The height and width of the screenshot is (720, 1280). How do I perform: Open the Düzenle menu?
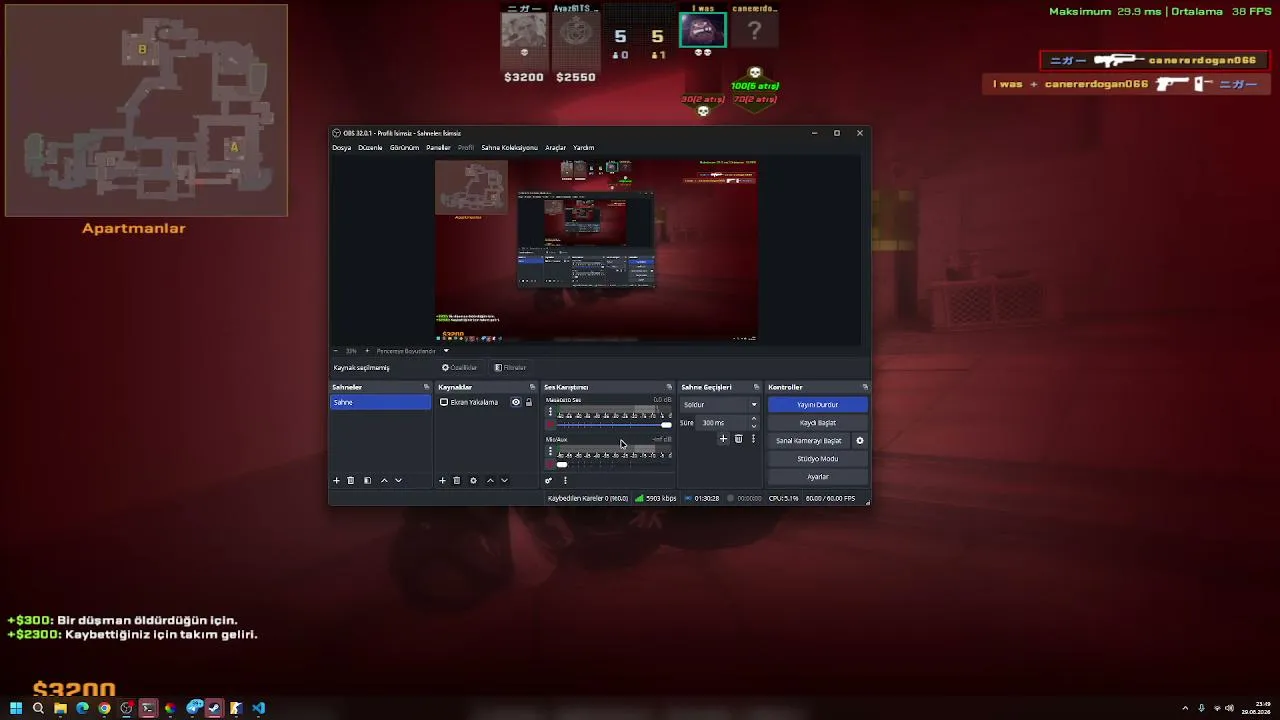point(370,148)
